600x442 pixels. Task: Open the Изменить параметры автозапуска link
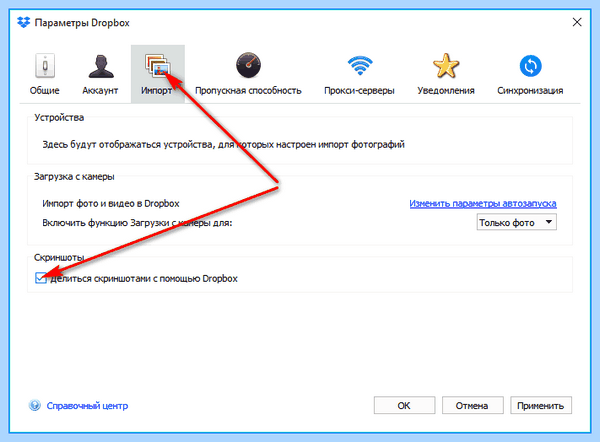tap(483, 204)
